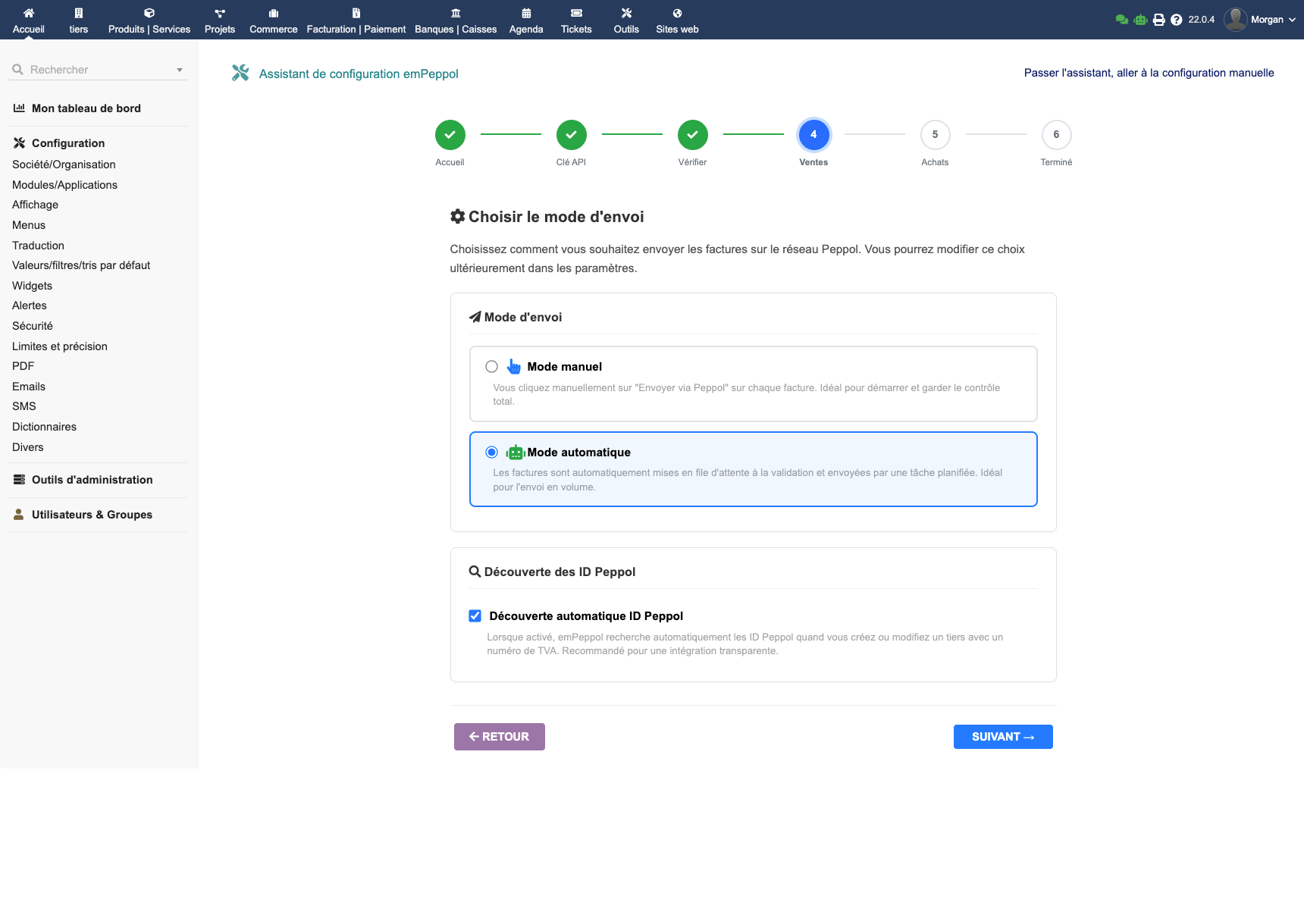
Task: Click the green robot icon in the top bar
Action: click(1140, 20)
